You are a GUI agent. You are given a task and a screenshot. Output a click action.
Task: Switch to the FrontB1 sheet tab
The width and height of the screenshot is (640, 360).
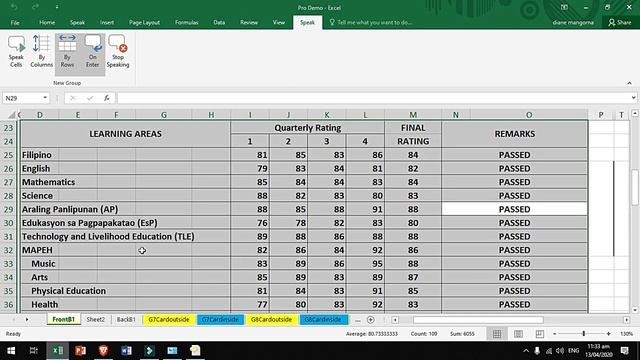tap(63, 320)
